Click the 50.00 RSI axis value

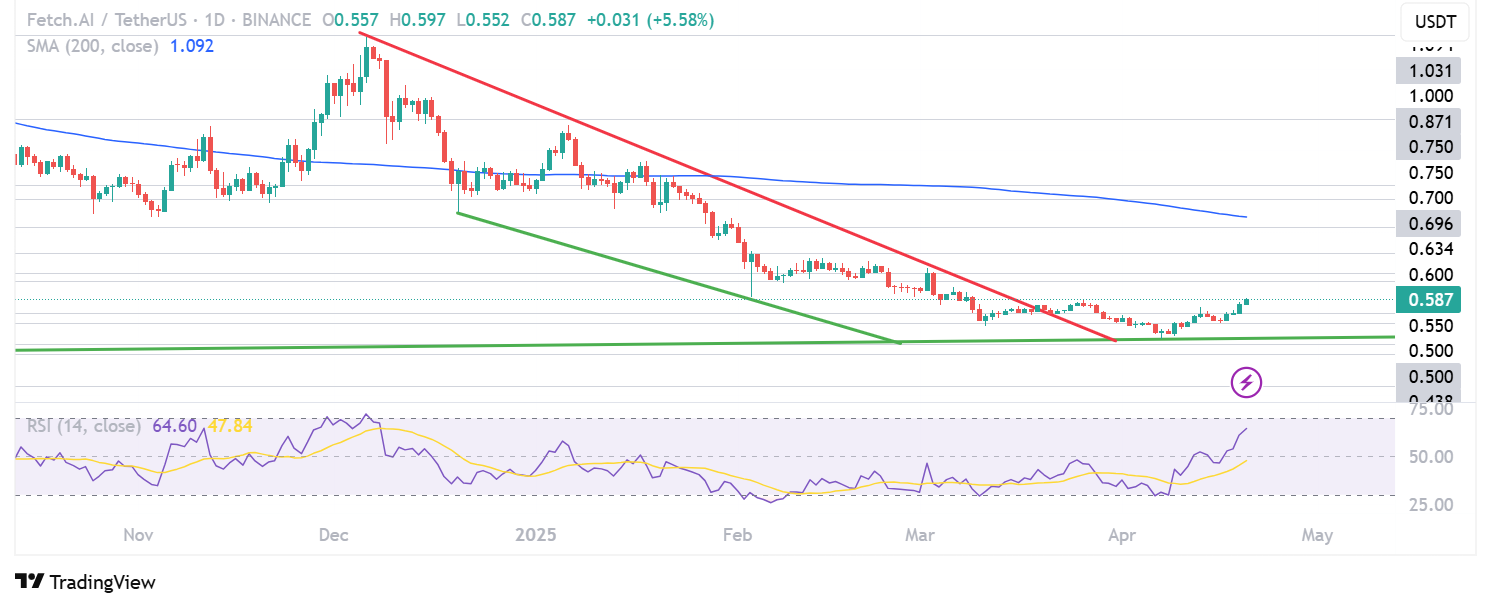point(1431,457)
